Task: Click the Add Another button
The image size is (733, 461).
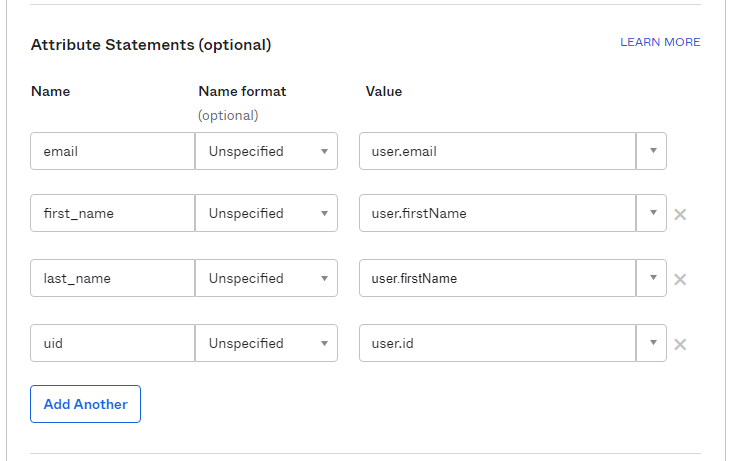Action: [86, 404]
